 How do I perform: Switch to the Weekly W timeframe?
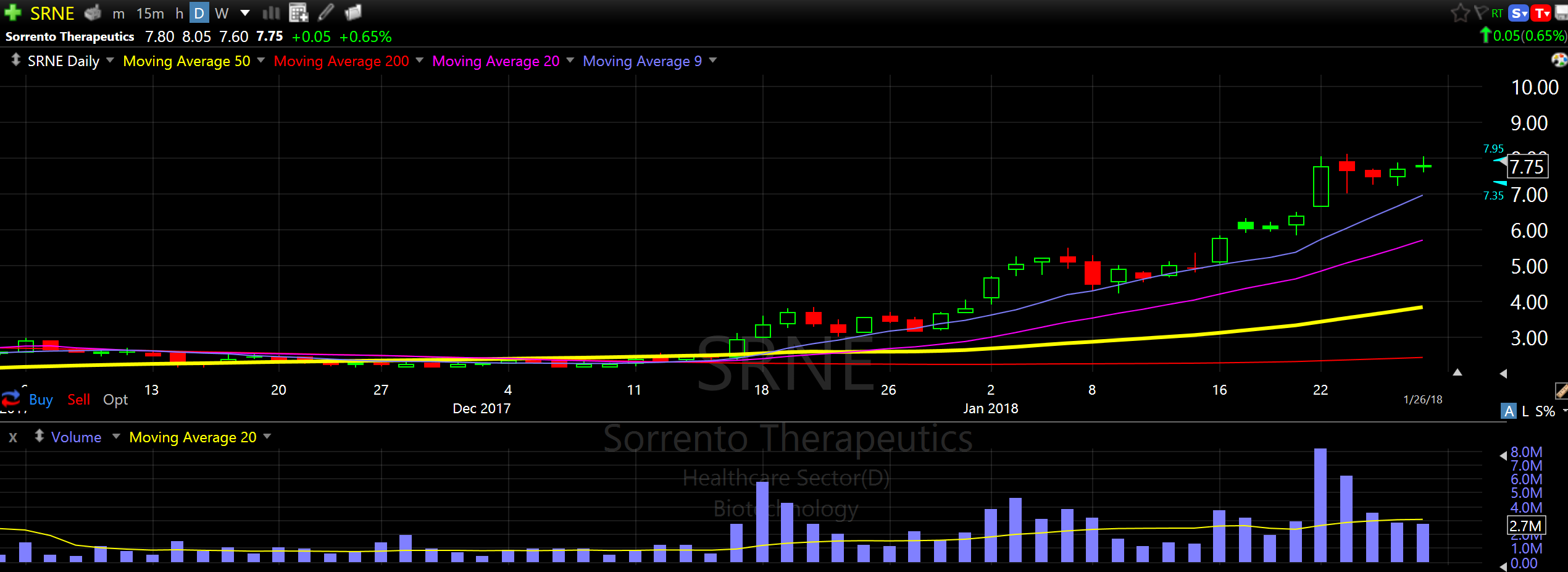[x=222, y=13]
